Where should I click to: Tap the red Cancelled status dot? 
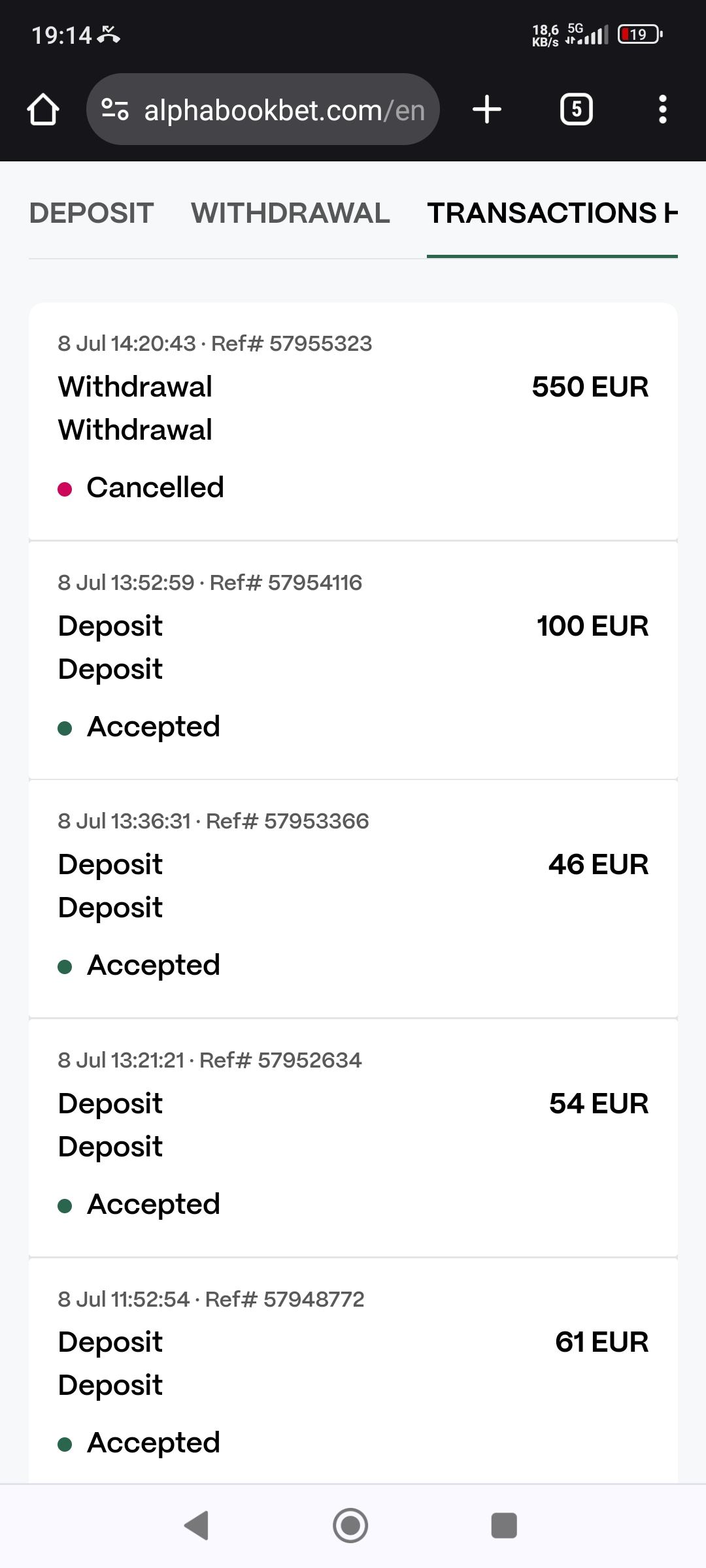coord(65,489)
